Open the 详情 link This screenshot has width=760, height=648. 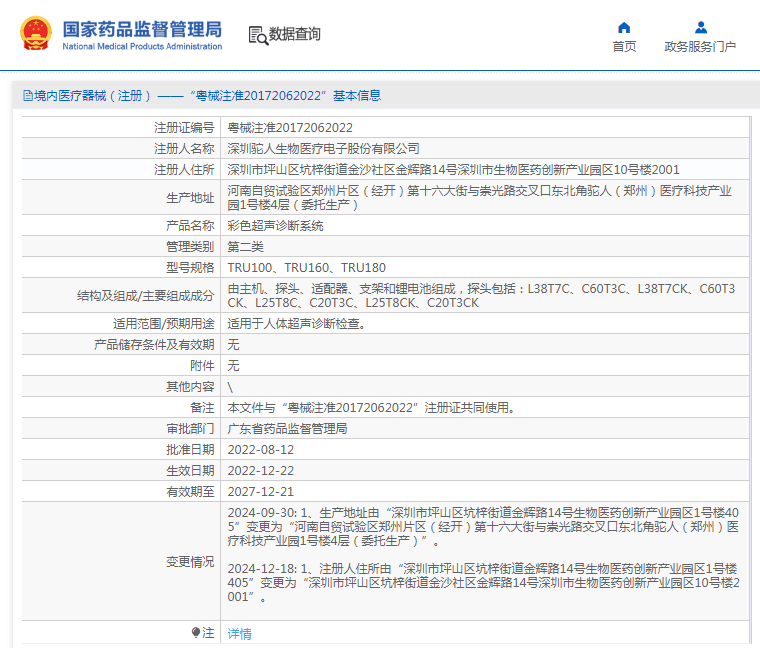pos(239,633)
